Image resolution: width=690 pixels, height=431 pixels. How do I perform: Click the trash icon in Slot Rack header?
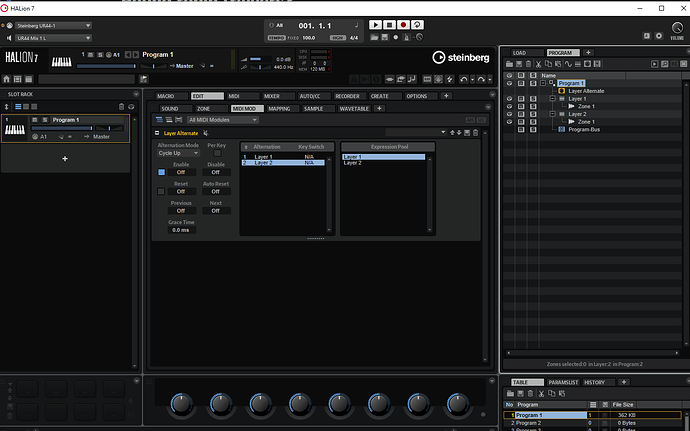pos(122,106)
